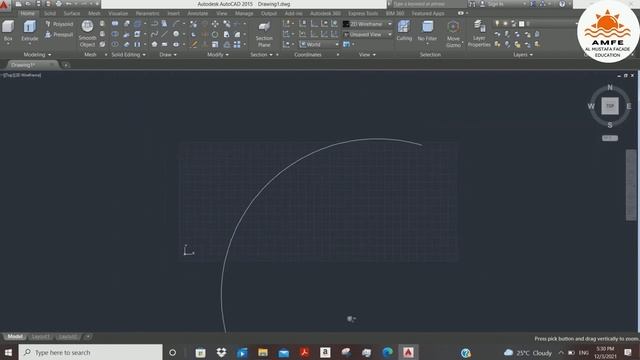The height and width of the screenshot is (360, 640).
Task: Open the Surface ribbon tab
Action: (72, 13)
